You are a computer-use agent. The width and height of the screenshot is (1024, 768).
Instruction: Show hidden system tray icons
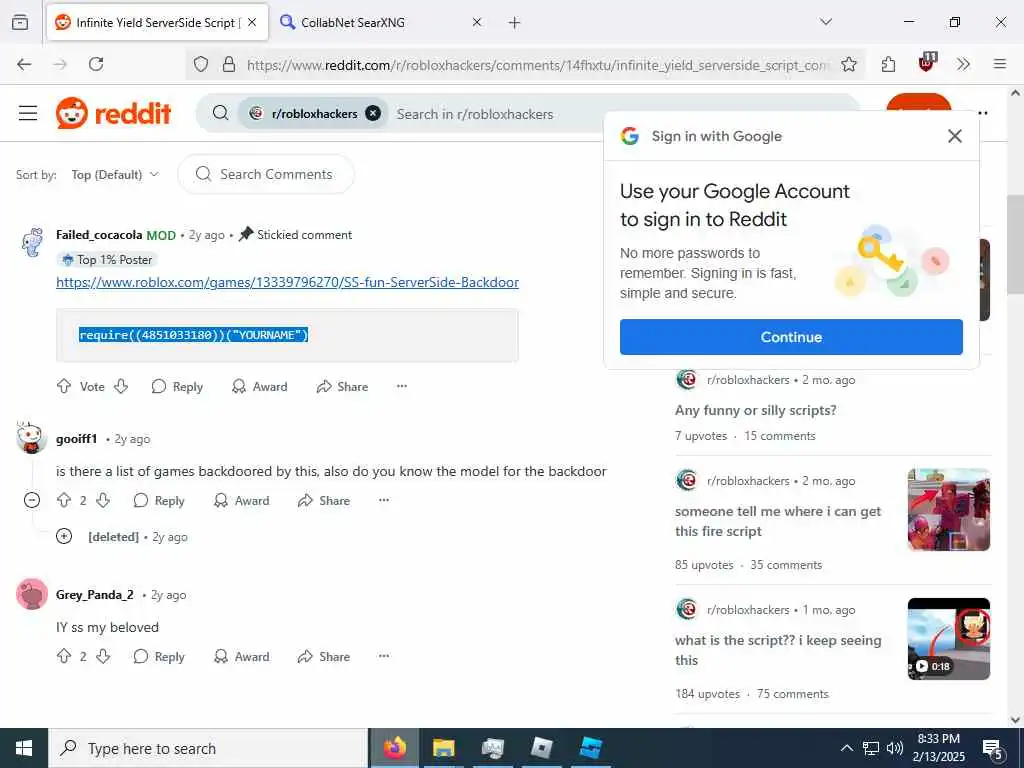846,748
